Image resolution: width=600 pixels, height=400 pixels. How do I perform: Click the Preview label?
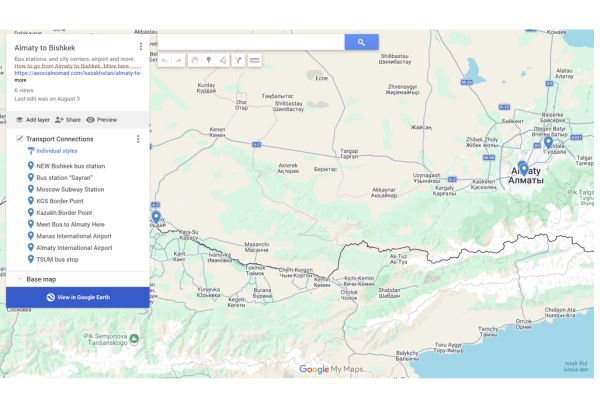point(107,120)
